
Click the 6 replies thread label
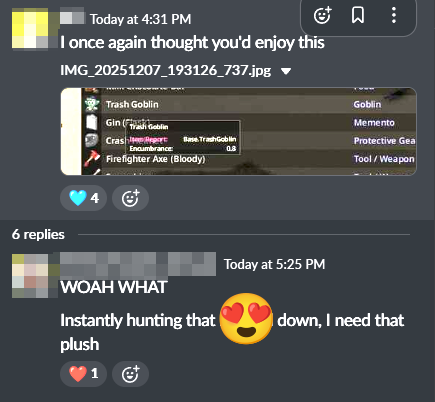pos(38,235)
